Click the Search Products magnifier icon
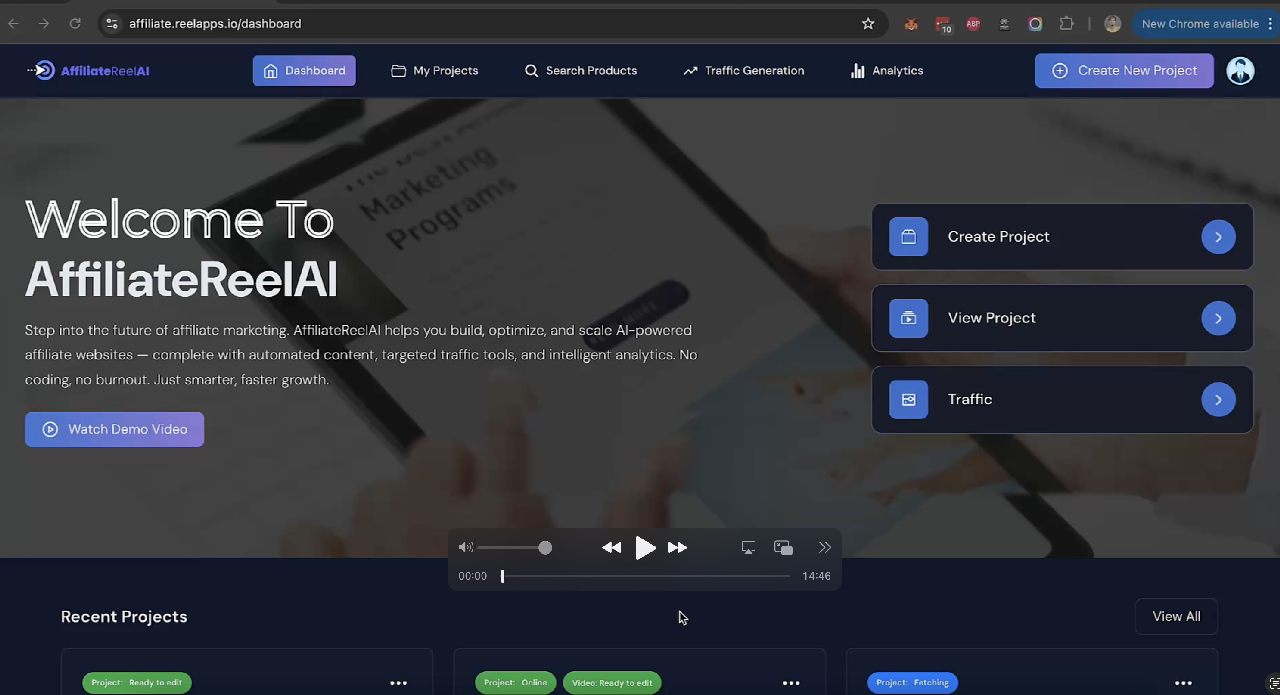 531,70
